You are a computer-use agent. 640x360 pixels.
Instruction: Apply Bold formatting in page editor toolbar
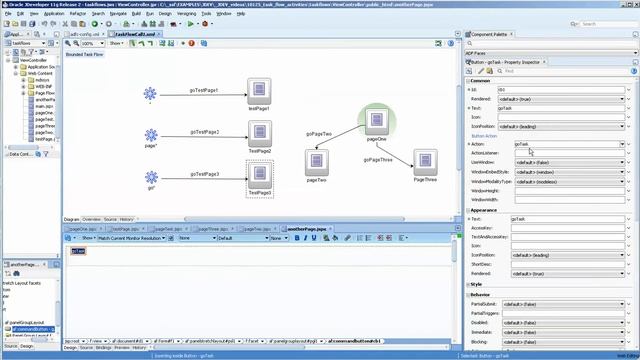tap(297, 238)
